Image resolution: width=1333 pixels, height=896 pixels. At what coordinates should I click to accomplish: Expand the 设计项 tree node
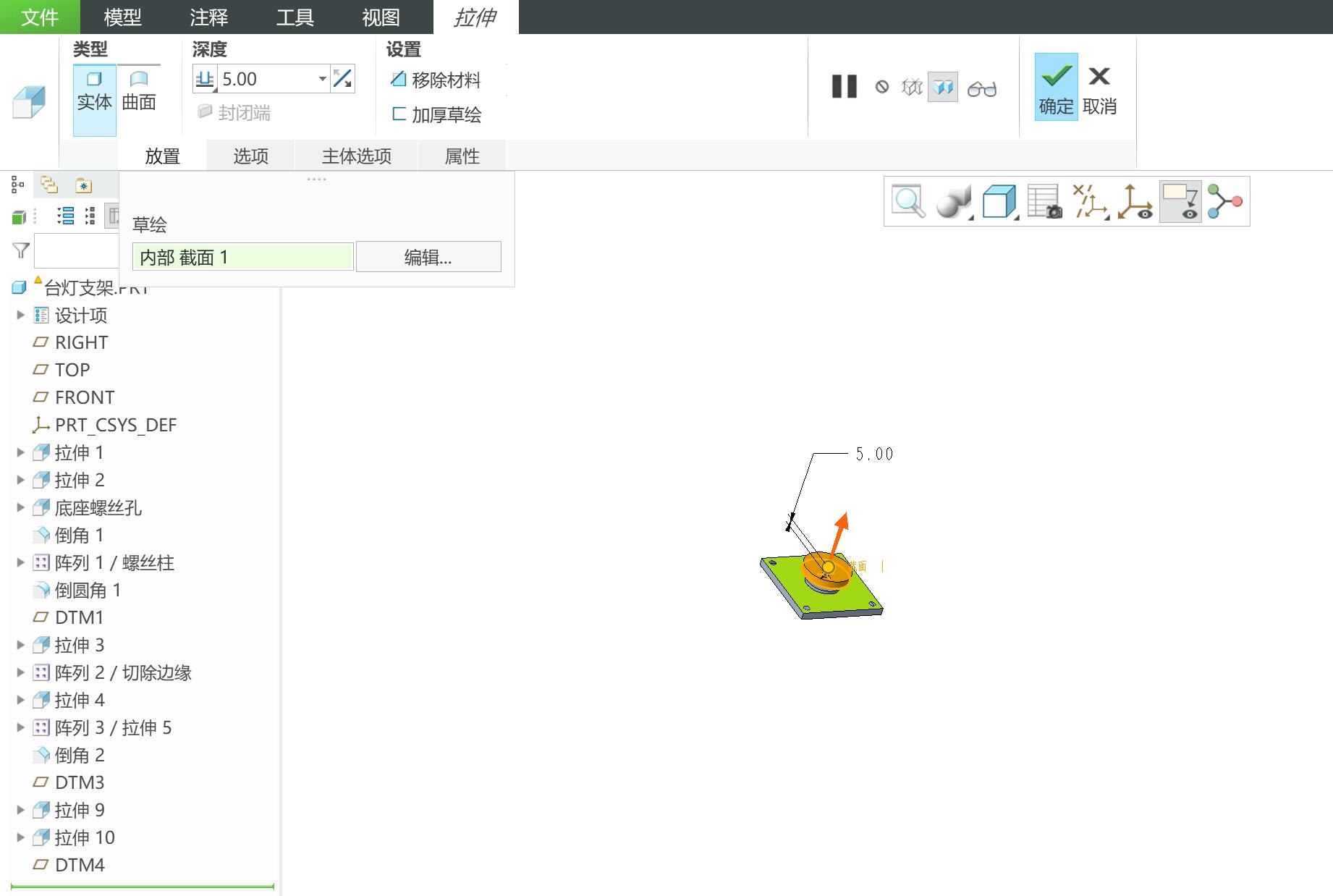click(20, 315)
